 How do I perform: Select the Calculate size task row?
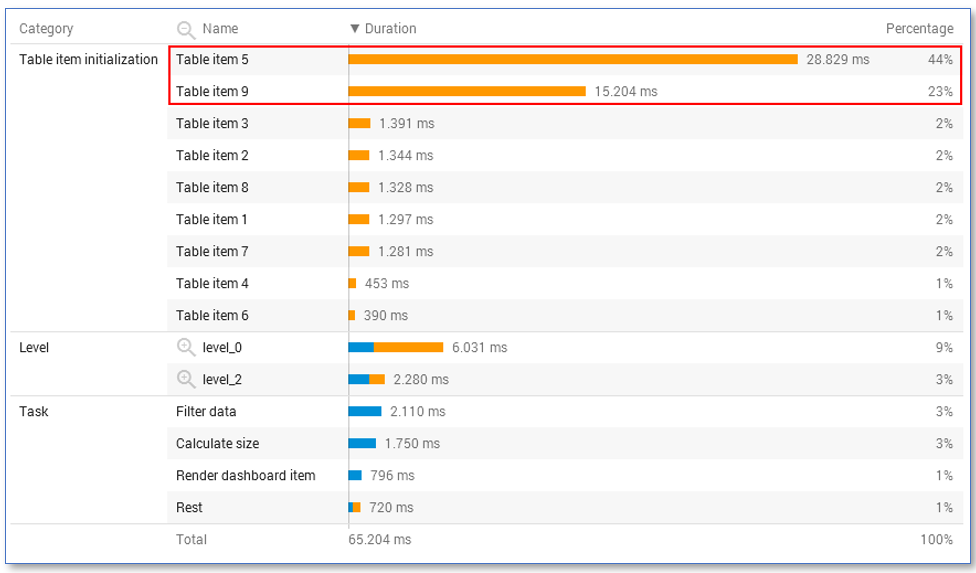coord(217,443)
